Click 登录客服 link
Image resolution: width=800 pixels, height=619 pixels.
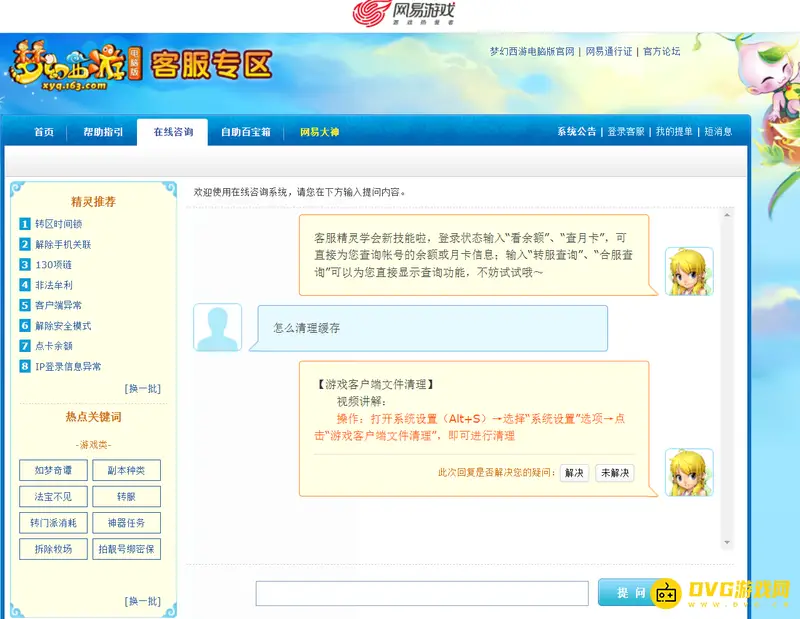coord(626,132)
